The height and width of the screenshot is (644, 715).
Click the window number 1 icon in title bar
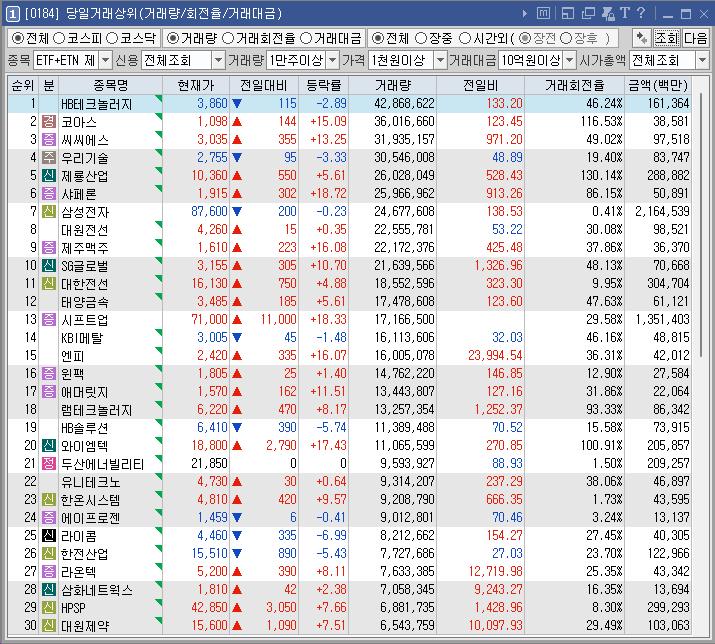tap(13, 14)
